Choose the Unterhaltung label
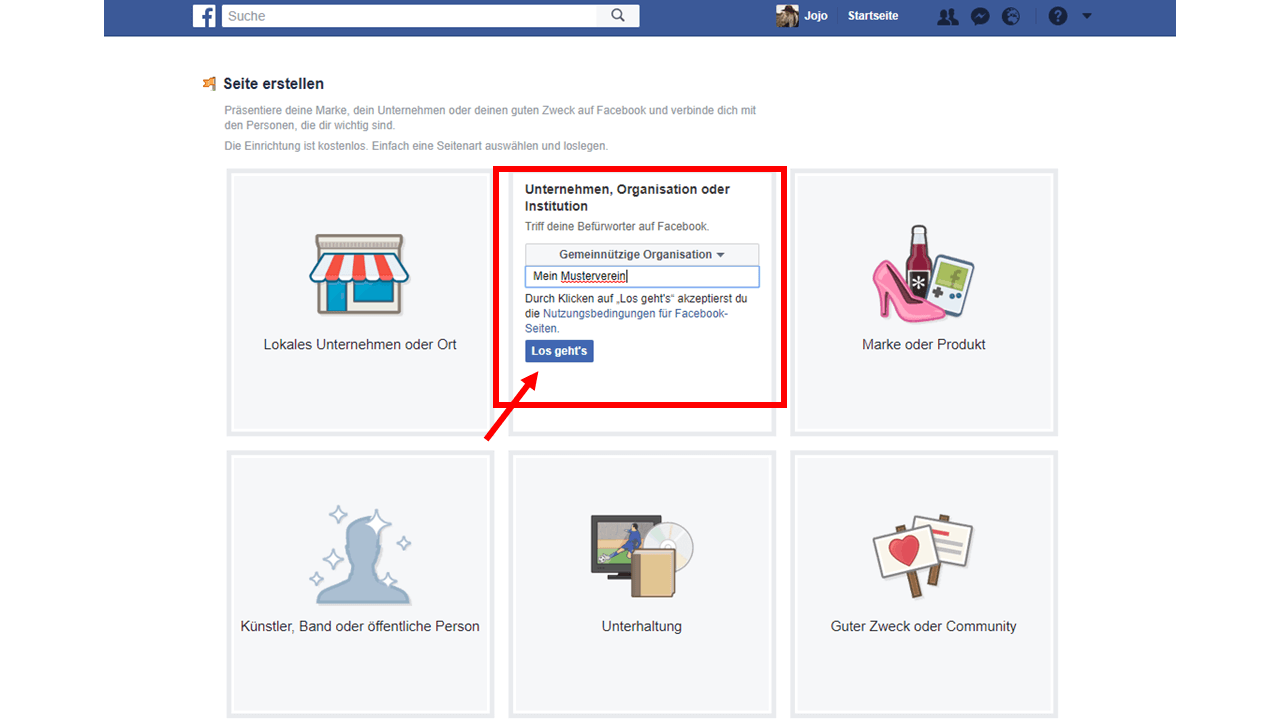This screenshot has width=1280, height=720. (x=642, y=626)
